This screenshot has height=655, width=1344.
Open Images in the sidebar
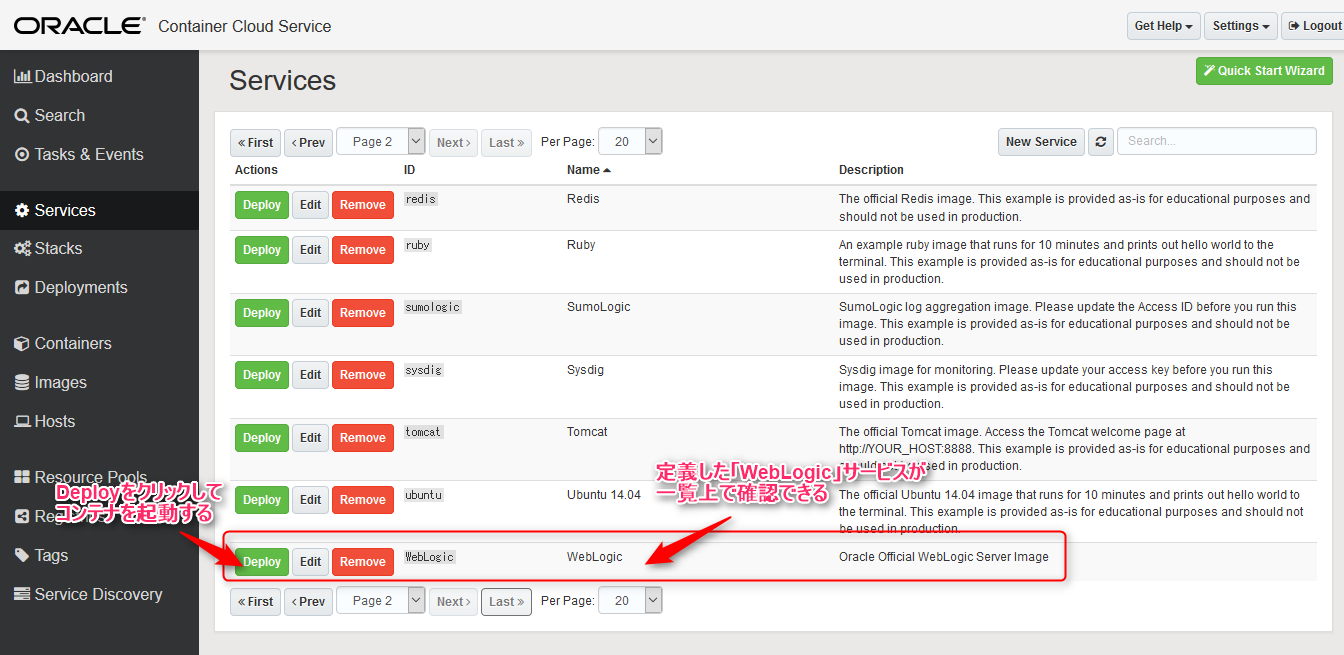pos(50,382)
